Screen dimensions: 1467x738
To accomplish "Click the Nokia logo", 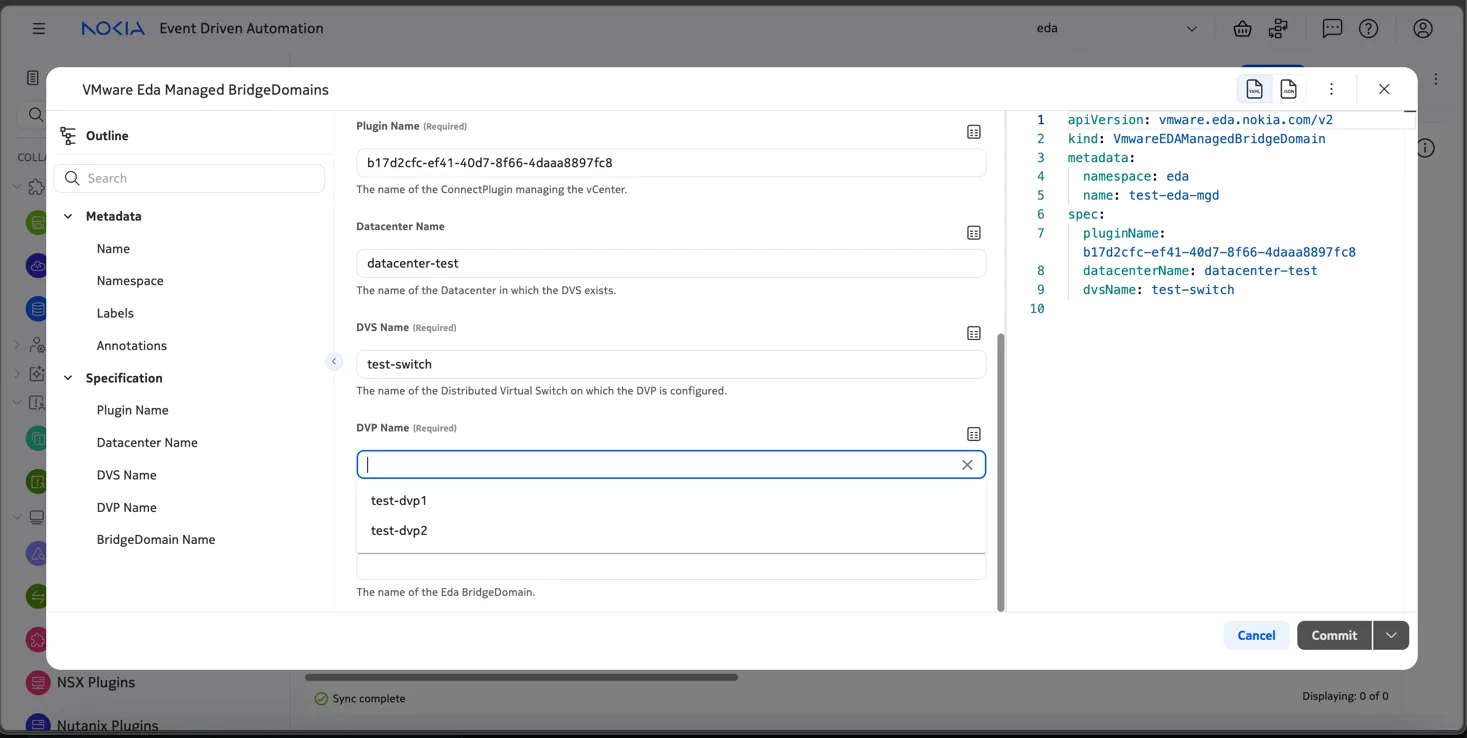I will [x=113, y=28].
